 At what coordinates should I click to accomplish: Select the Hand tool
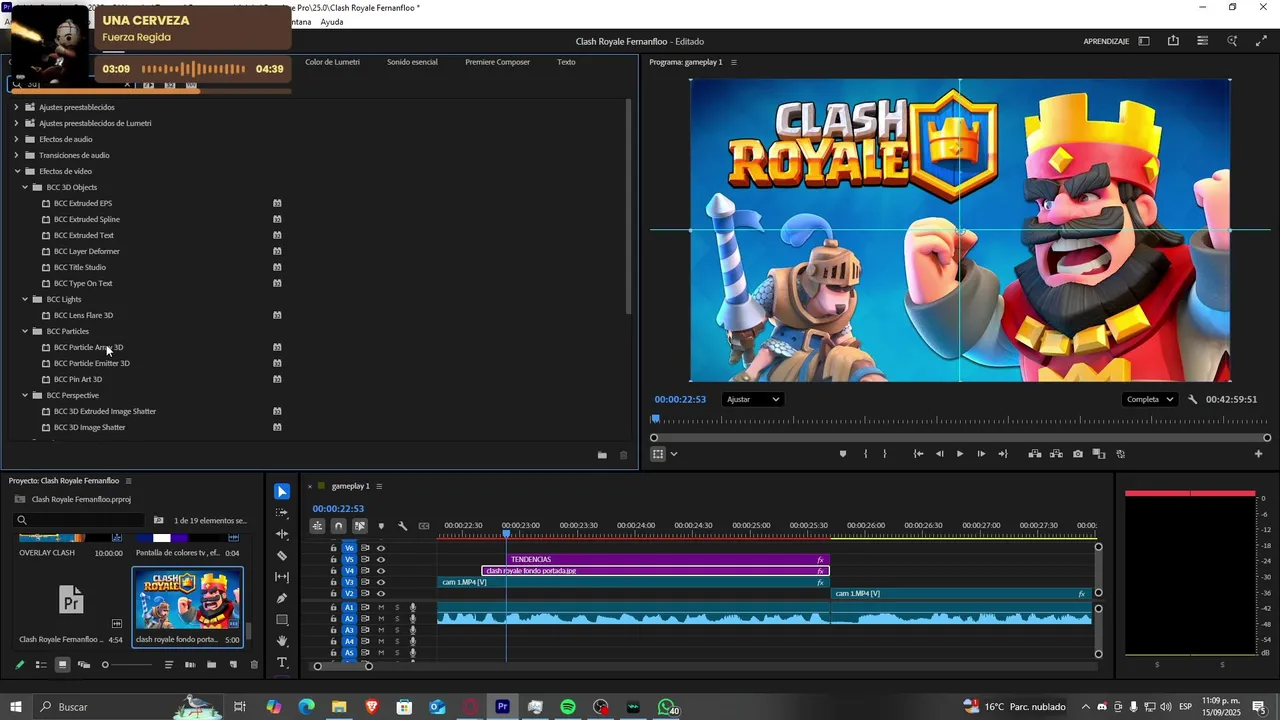(282, 641)
